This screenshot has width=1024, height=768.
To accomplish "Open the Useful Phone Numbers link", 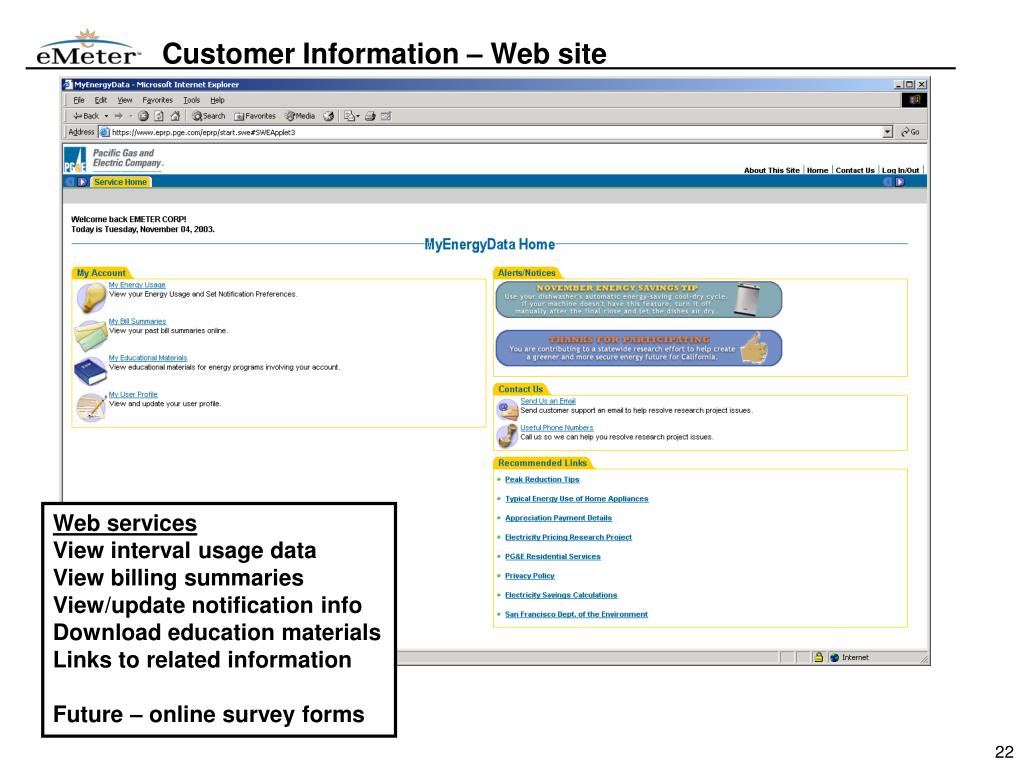I will (556, 428).
